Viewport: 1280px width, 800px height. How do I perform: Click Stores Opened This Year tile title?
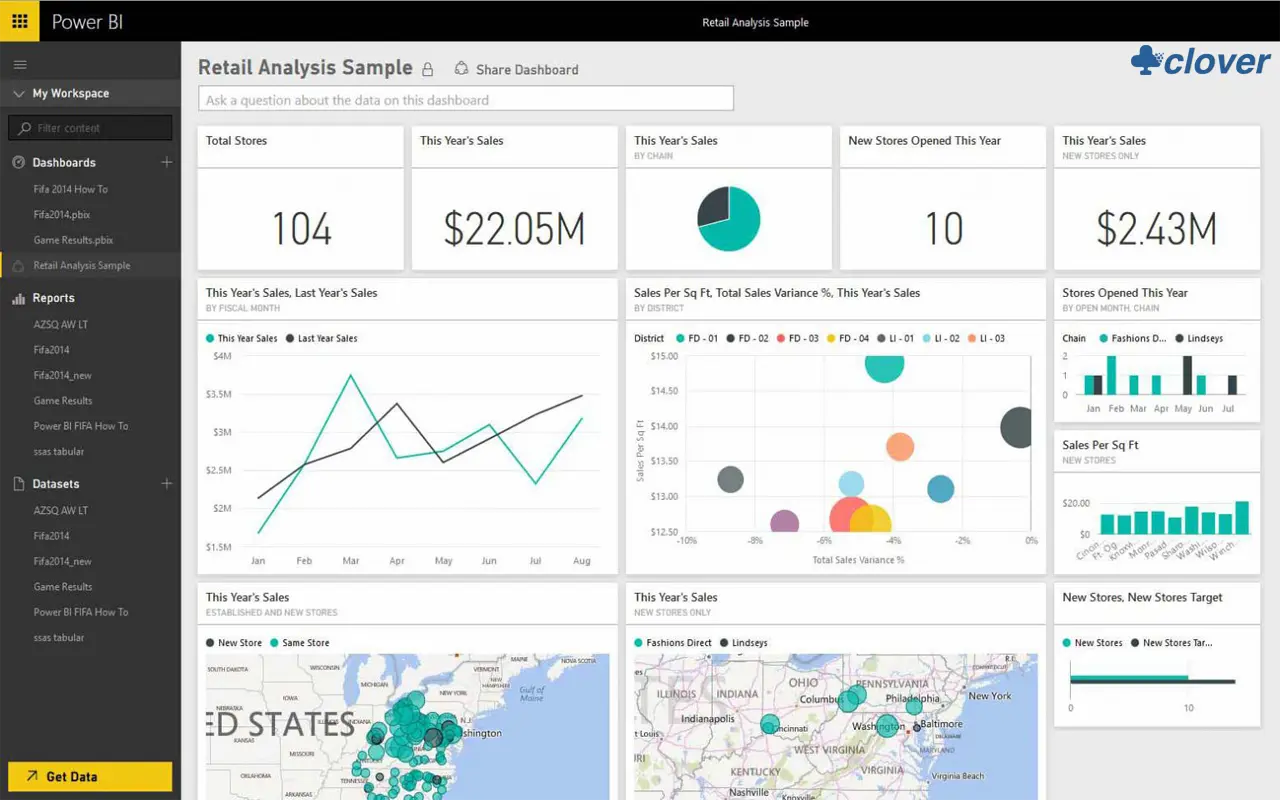1125,293
